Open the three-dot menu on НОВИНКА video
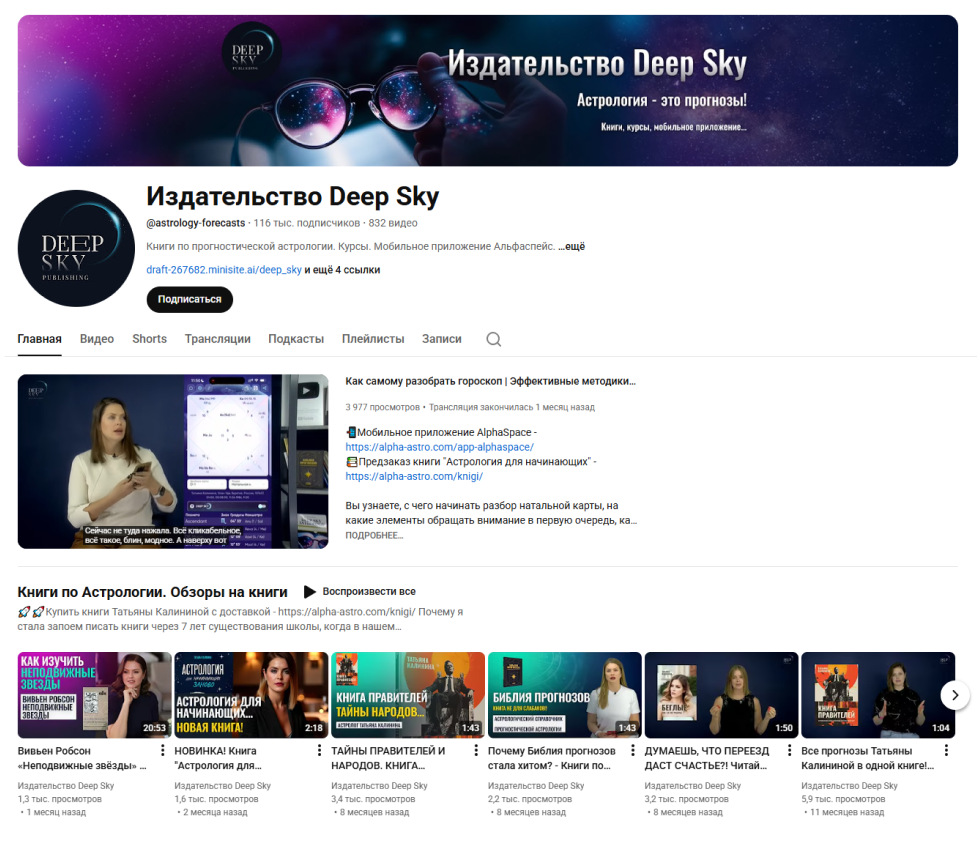Image resolution: width=977 pixels, height=847 pixels. tap(319, 751)
